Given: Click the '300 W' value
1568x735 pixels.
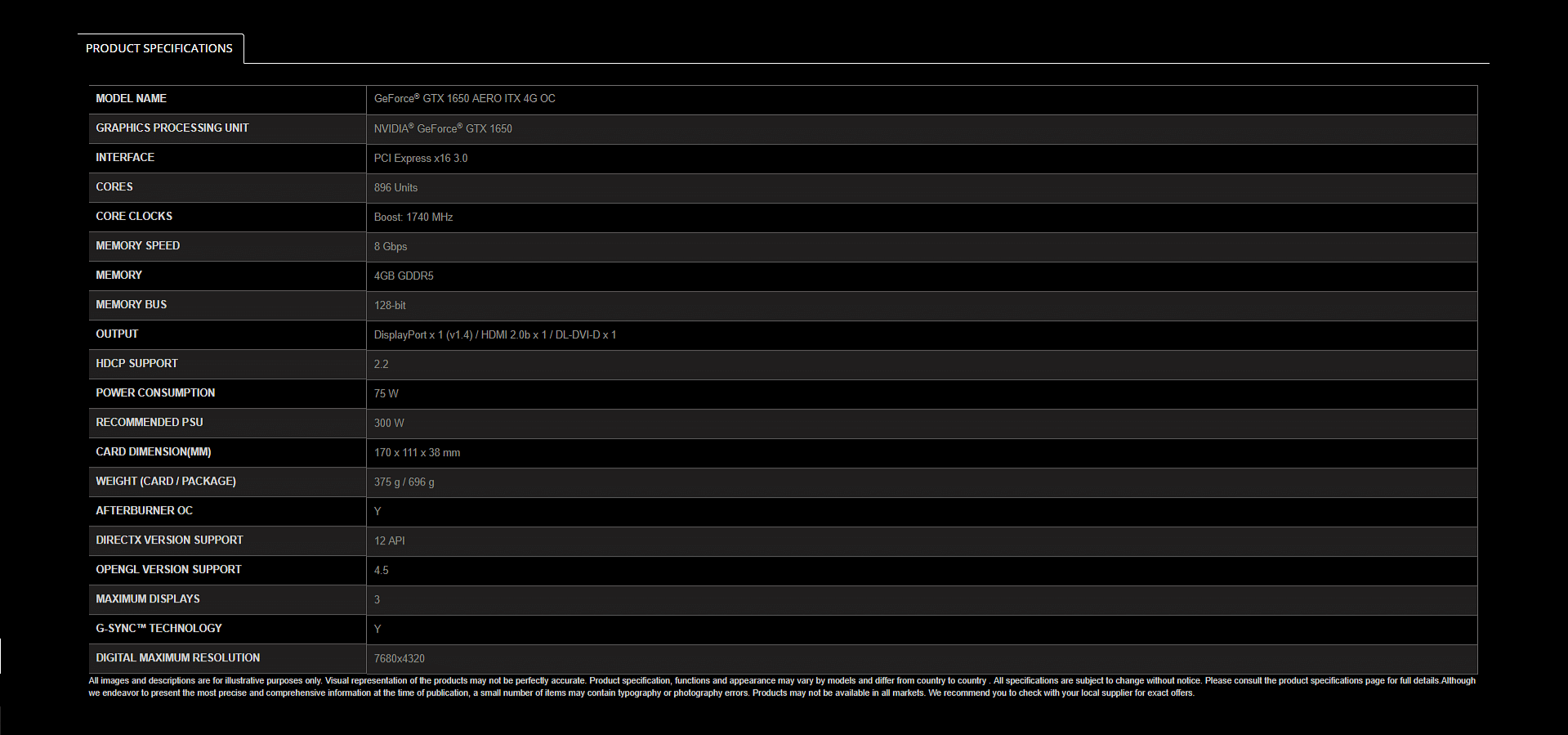Looking at the screenshot, I should 389,423.
